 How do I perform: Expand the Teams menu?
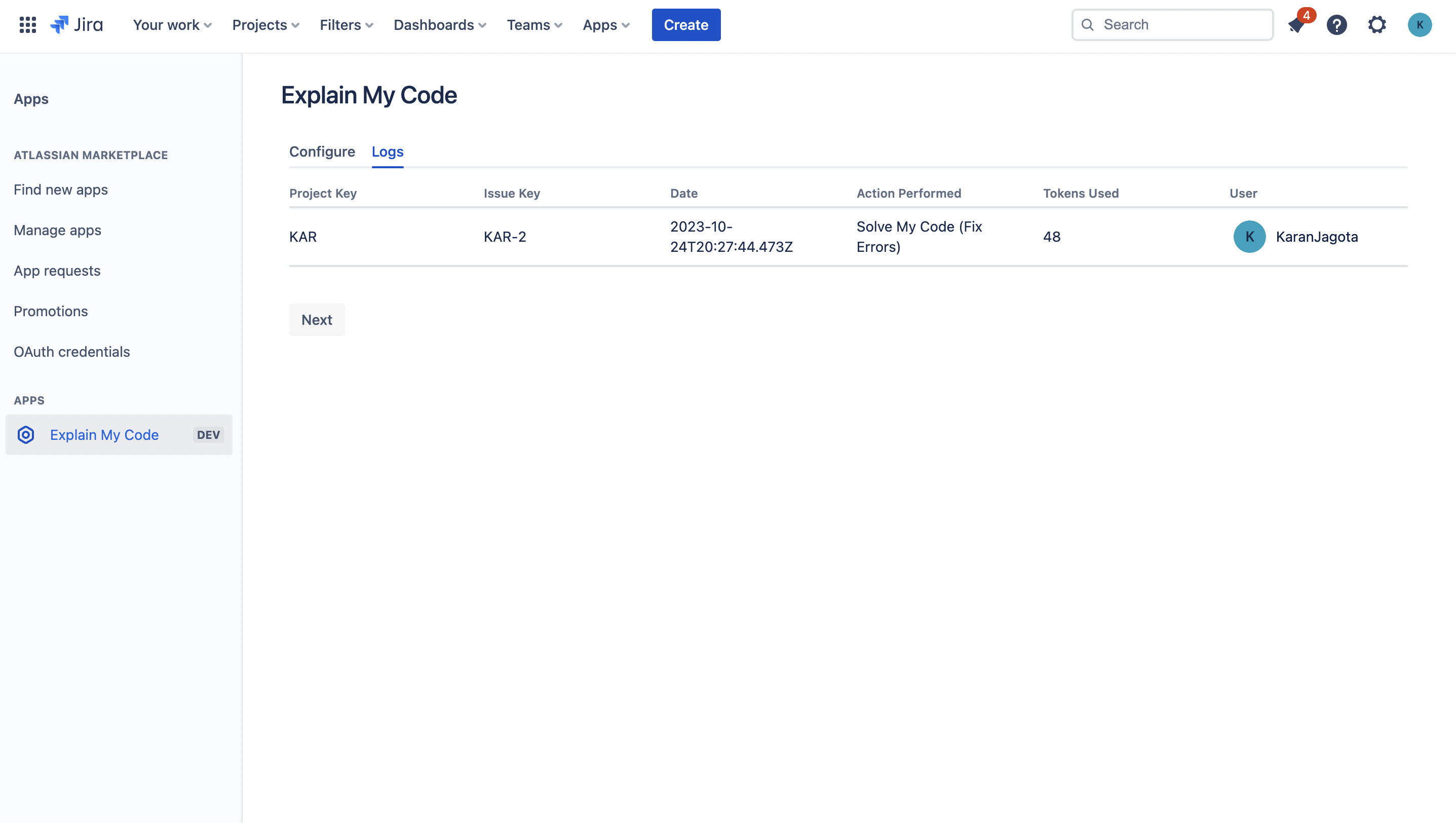coord(534,25)
